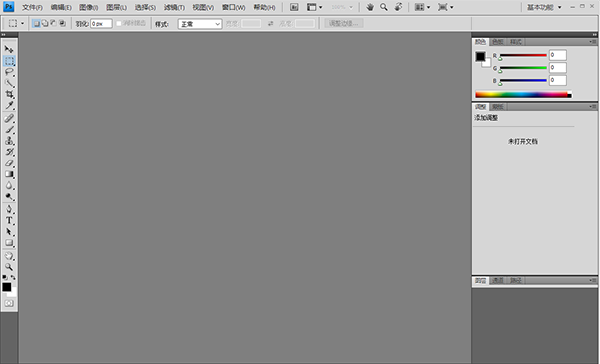Click the Color panel foreground swatch
Image resolution: width=600 pixels, height=364 pixels.
(480, 57)
